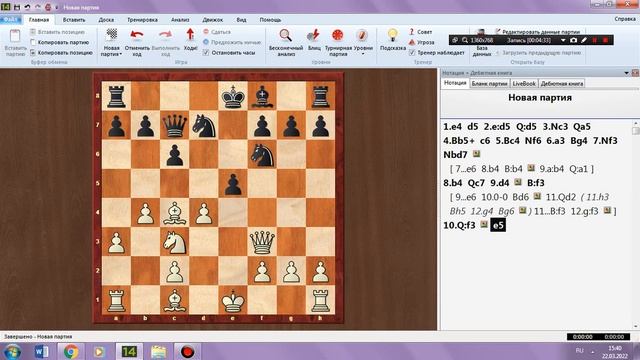Image resolution: width=640 pixels, height=360 pixels.
Task: Click the annotation icon after 10.Q:f3
Action: coord(484,224)
